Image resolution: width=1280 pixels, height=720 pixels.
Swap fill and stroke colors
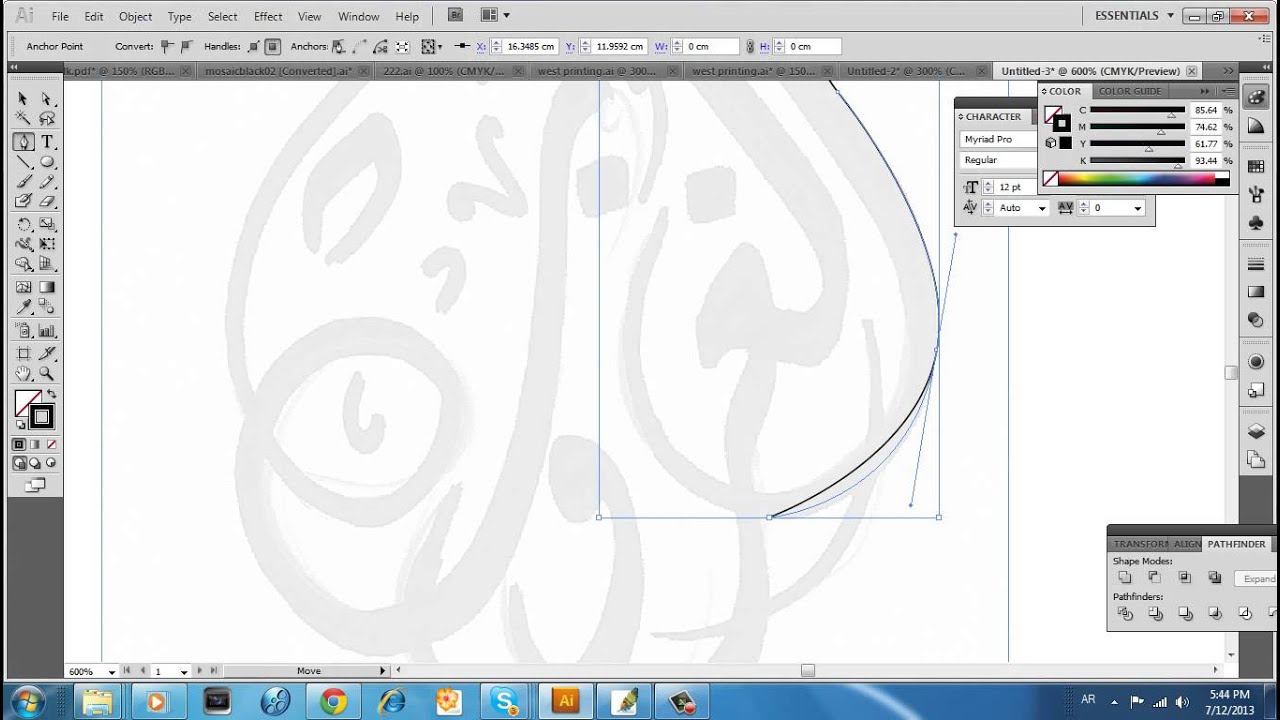[52, 394]
